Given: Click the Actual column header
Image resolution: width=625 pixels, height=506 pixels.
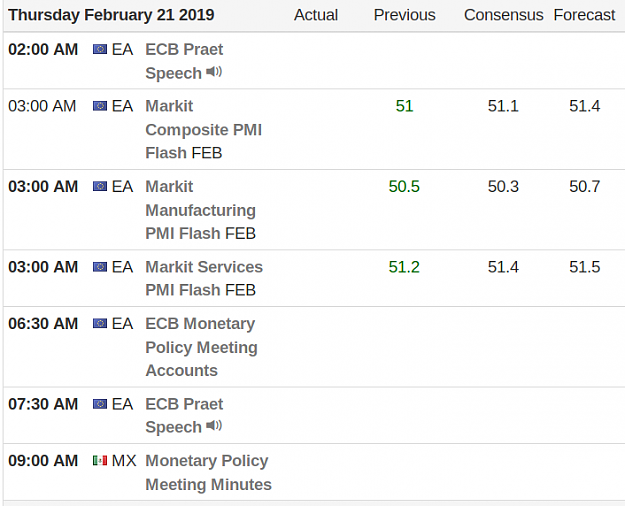Looking at the screenshot, I should point(316,15).
